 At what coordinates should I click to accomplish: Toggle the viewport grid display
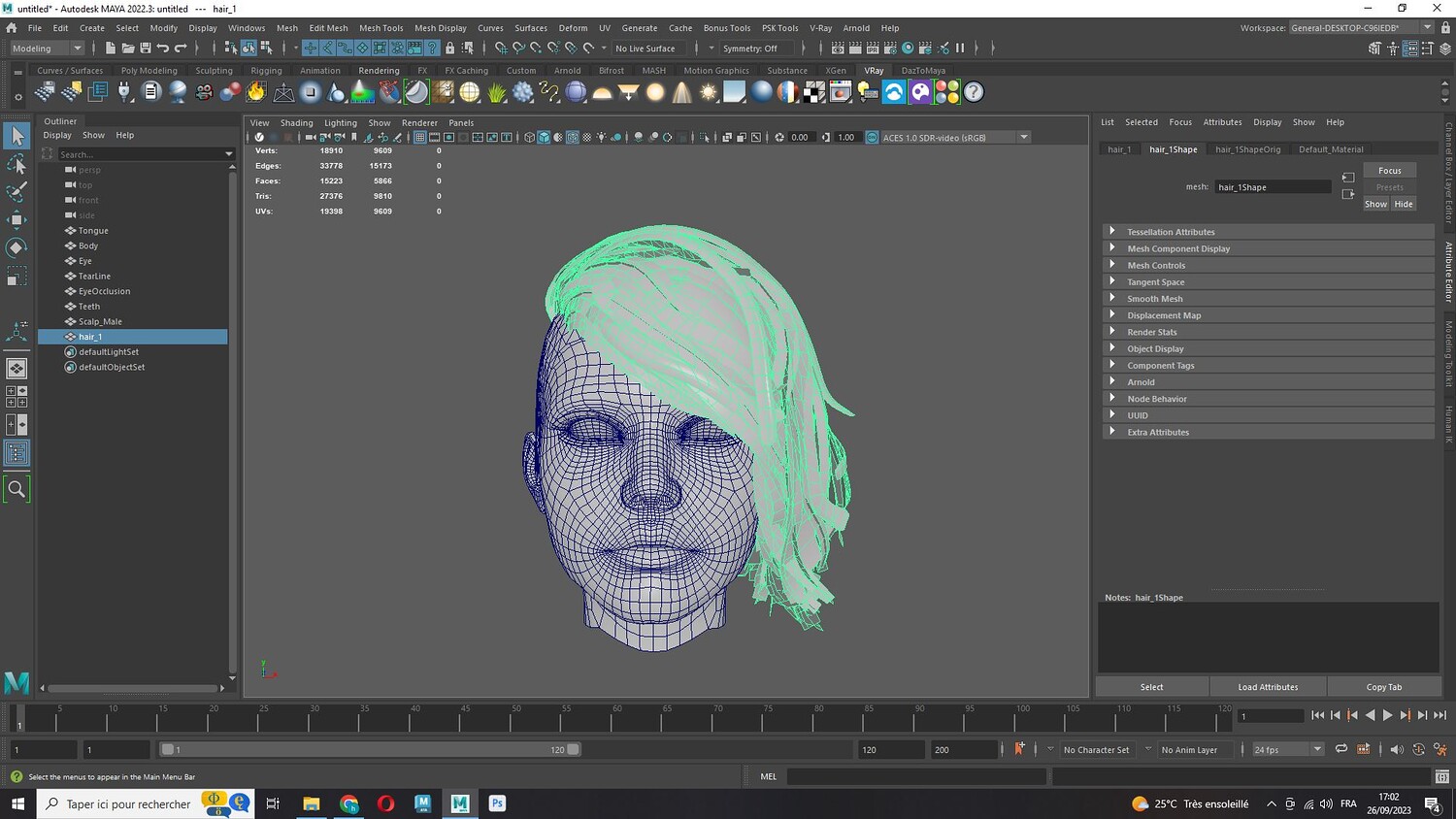click(x=419, y=137)
